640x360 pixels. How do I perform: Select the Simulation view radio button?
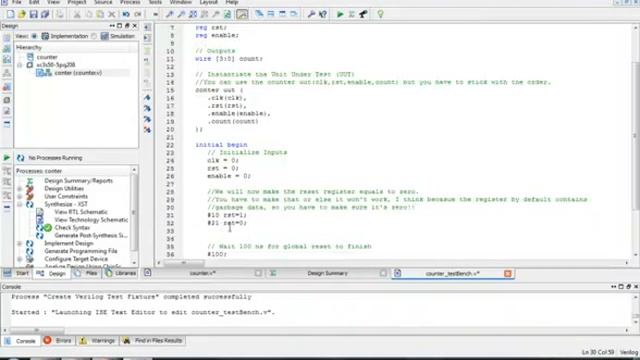94,36
